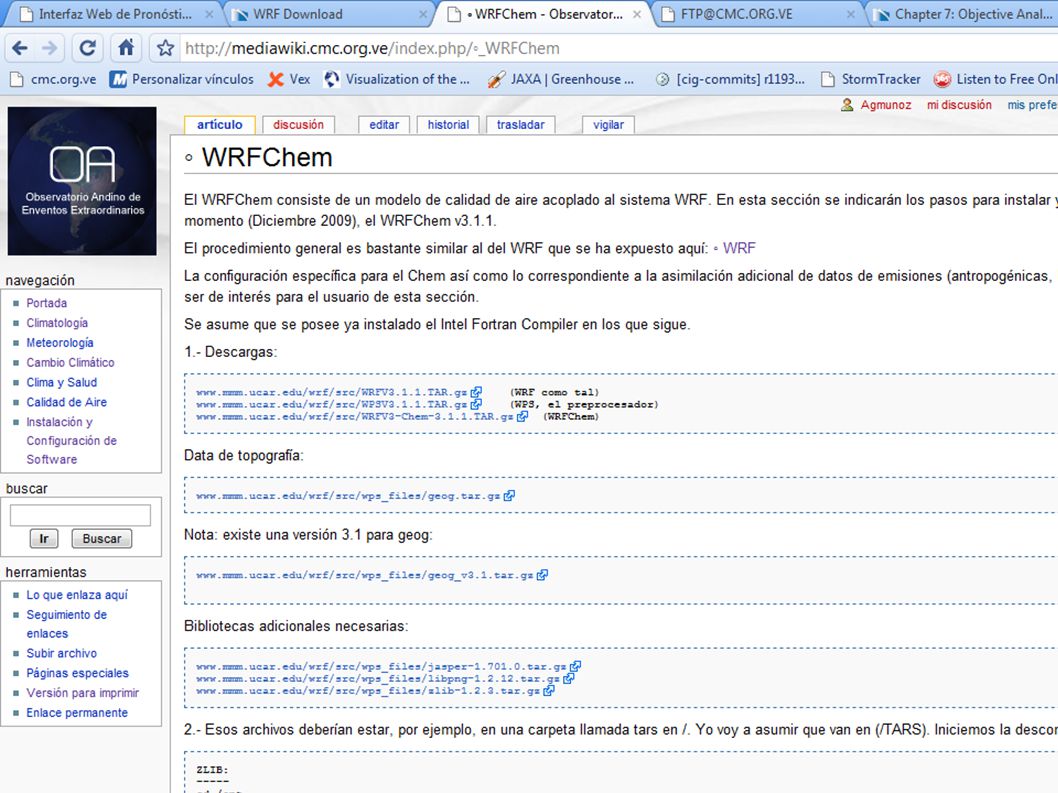1058x793 pixels.
Task: Select the historial page tab
Action: tap(448, 125)
